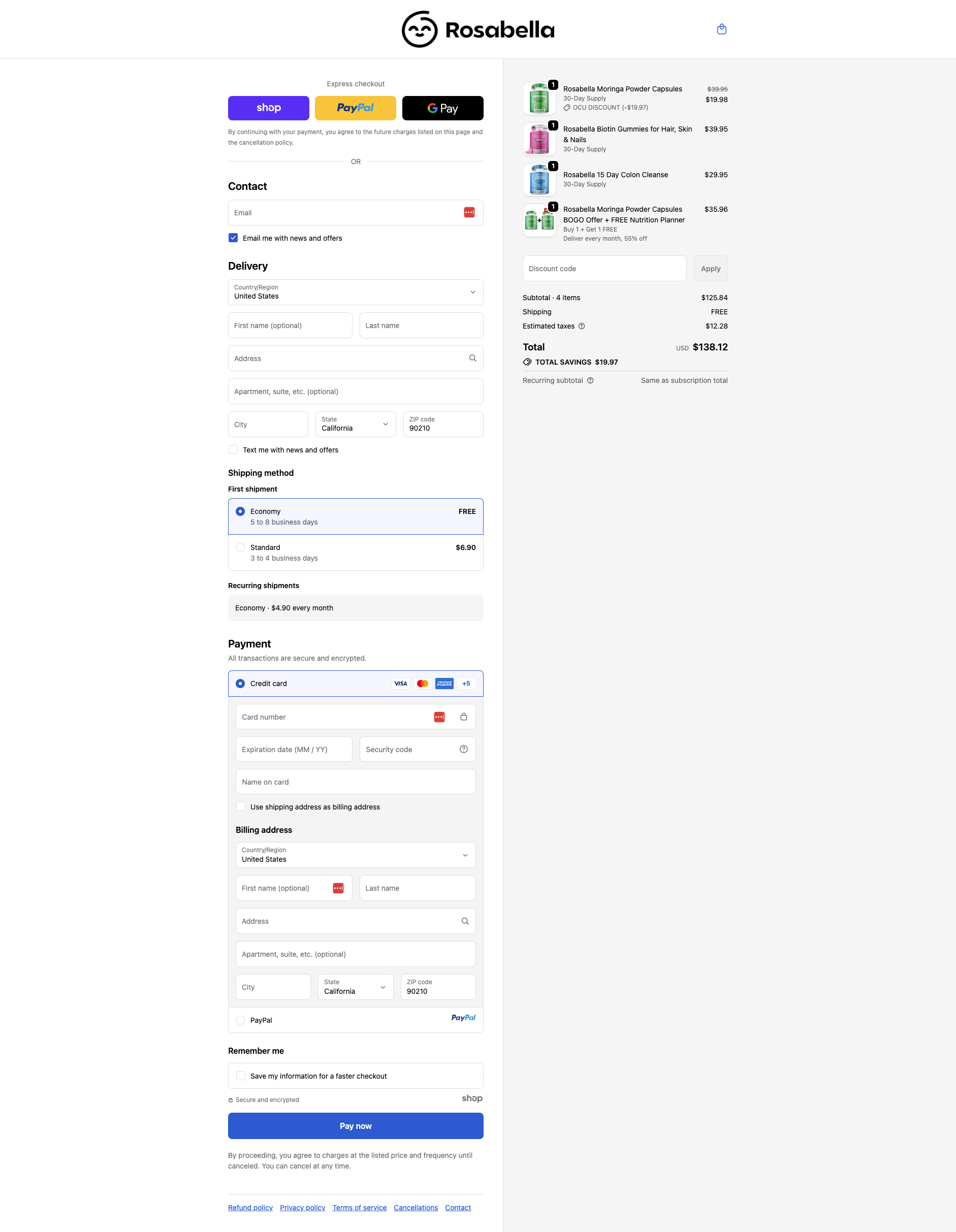The width and height of the screenshot is (956, 1232).
Task: Select Economy shipping option
Action: coord(356,516)
